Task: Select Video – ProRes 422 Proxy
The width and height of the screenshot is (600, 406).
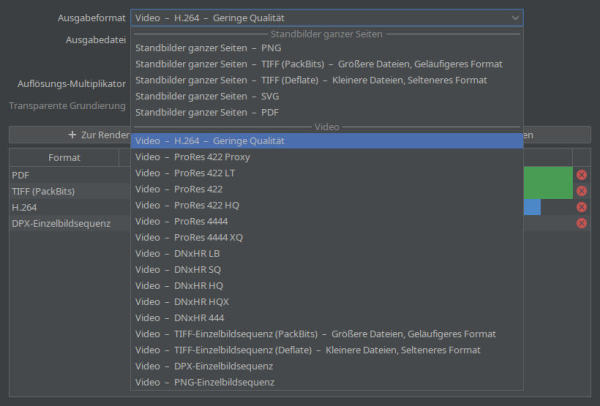Action: pos(327,157)
